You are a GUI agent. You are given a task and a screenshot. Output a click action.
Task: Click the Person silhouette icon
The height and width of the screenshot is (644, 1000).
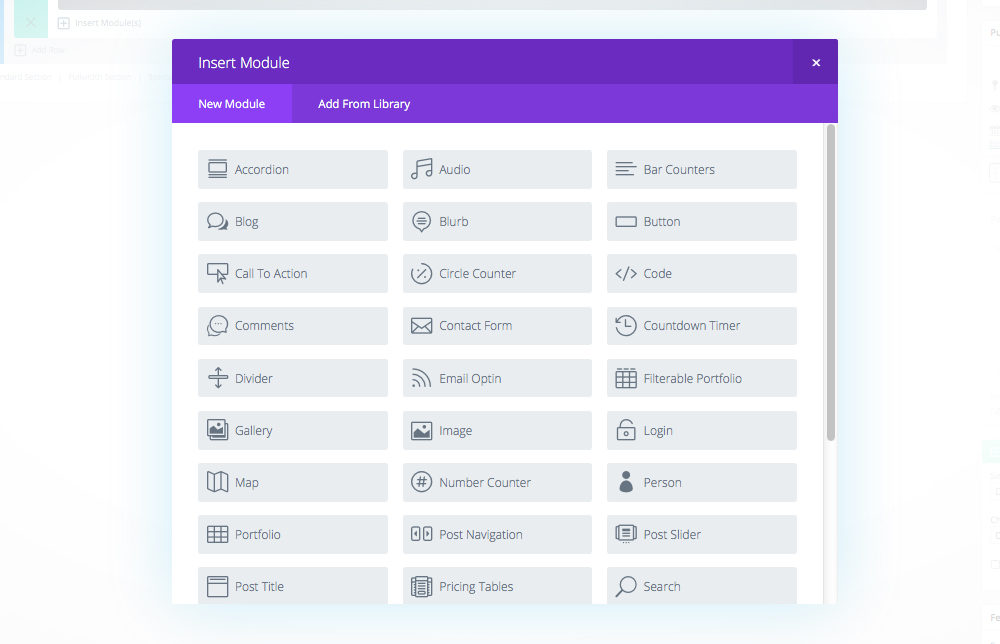click(x=626, y=482)
